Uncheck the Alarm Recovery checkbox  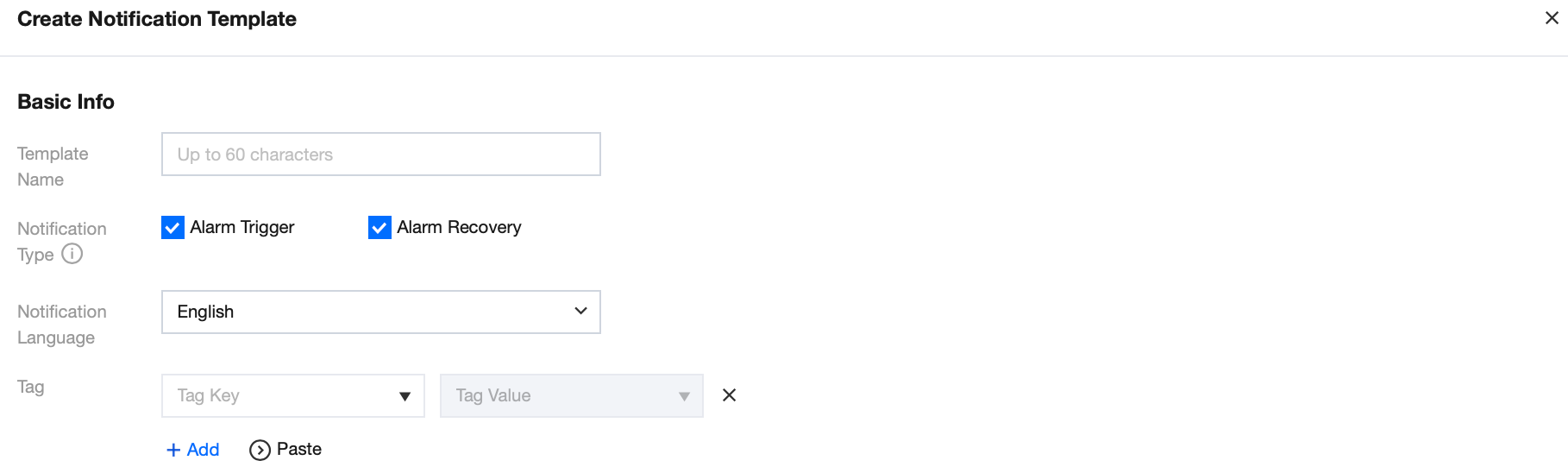click(x=379, y=227)
